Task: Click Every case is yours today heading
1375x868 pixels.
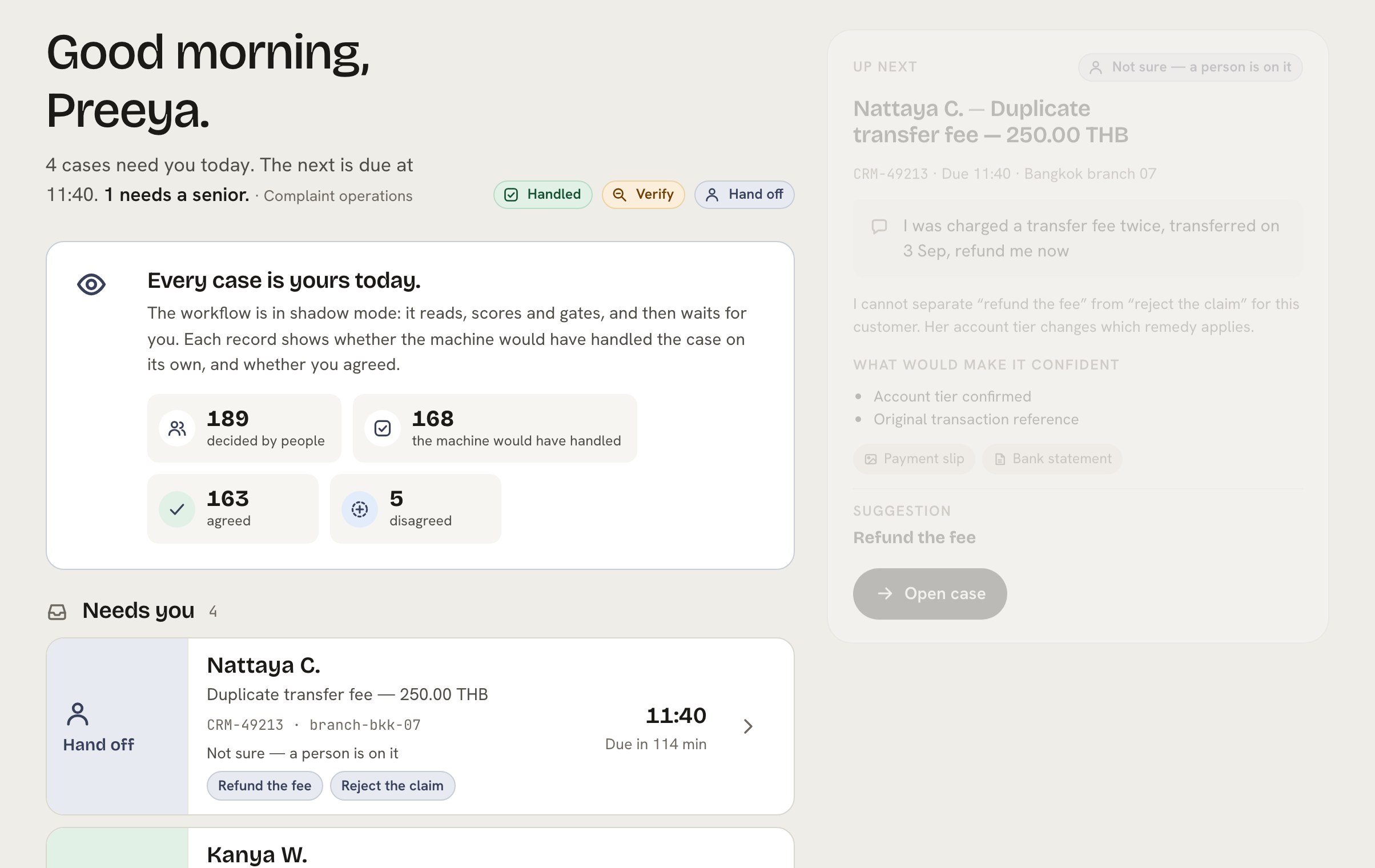Action: (284, 281)
